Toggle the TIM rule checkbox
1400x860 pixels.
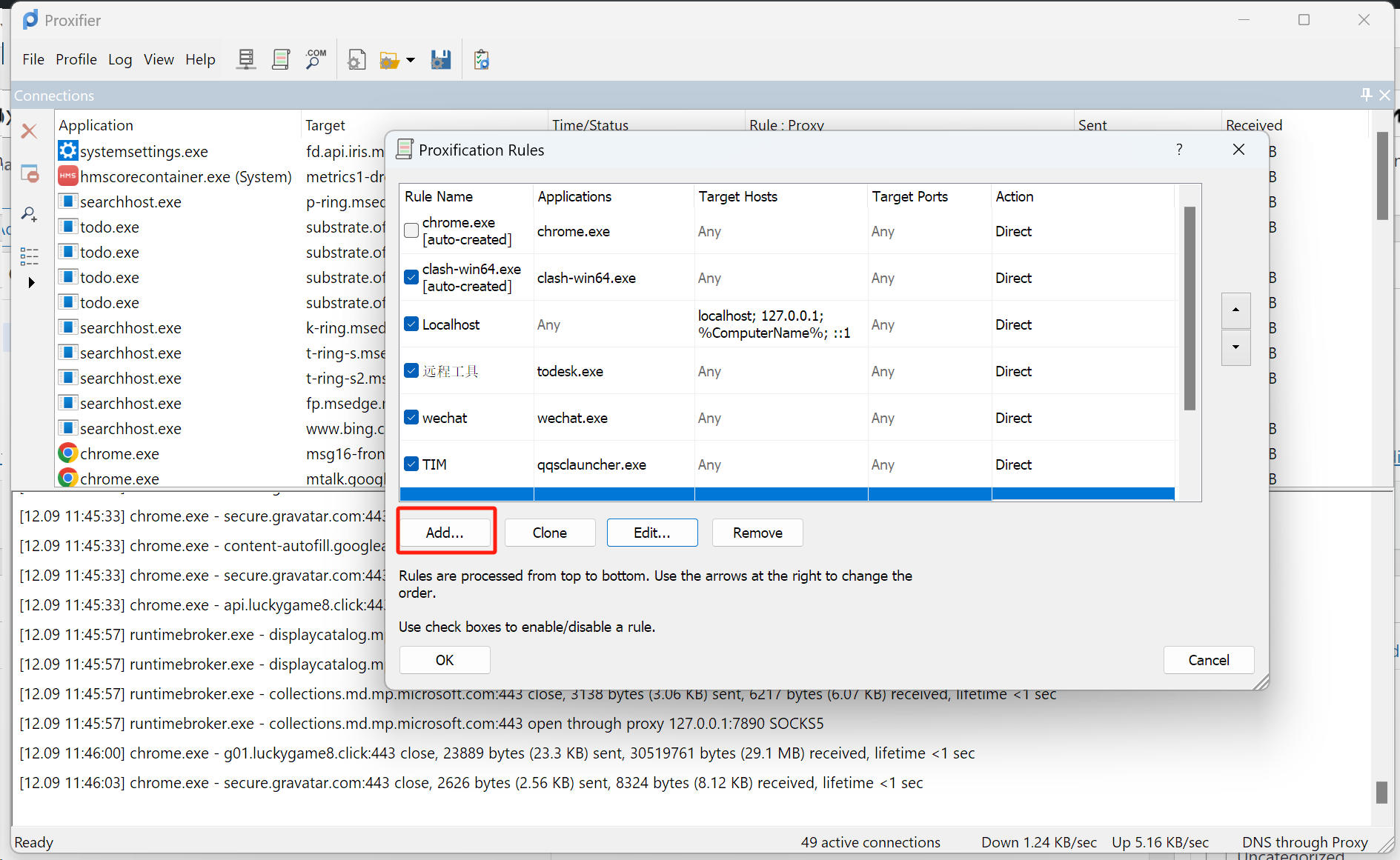(x=411, y=464)
